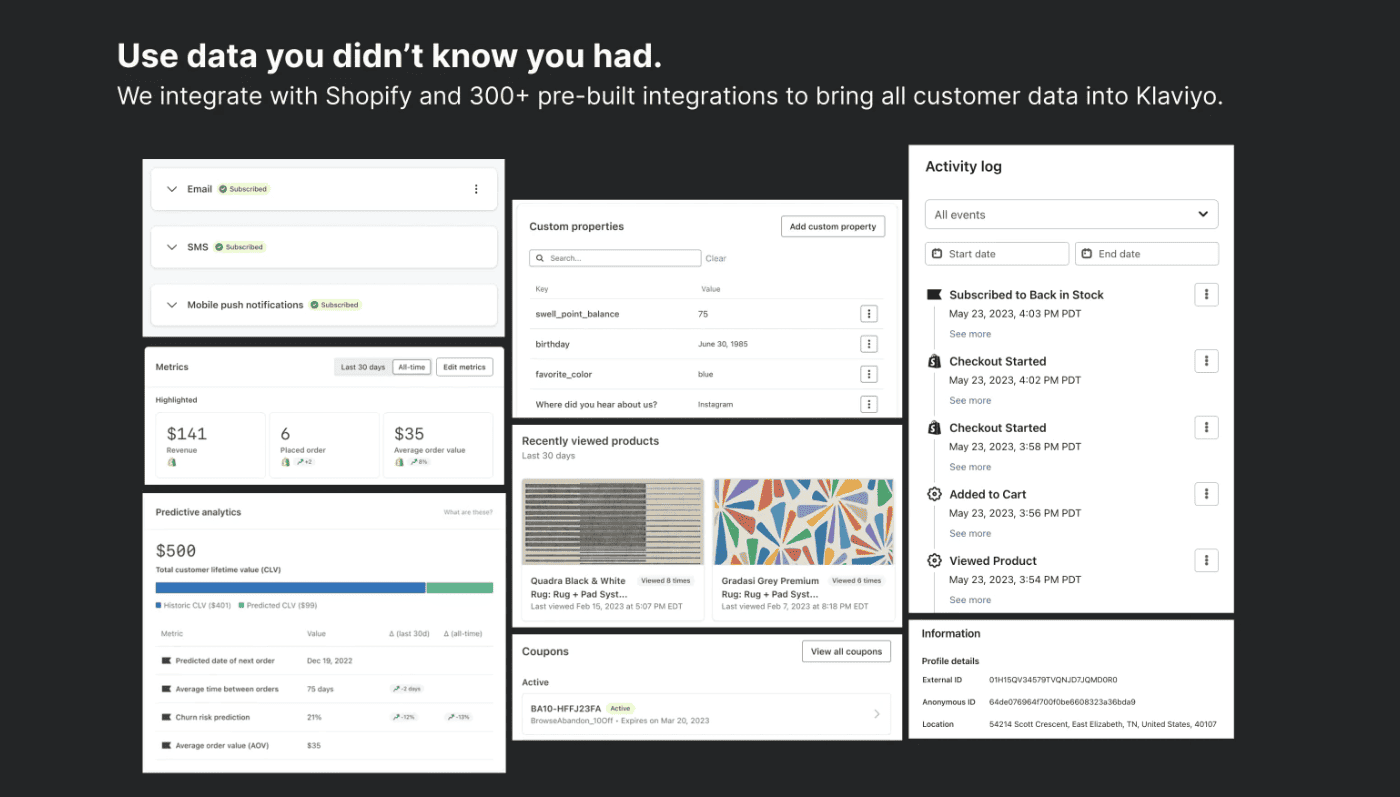Open options menu for first Checkout Started event
Image resolution: width=1400 pixels, height=797 pixels.
(x=1207, y=360)
